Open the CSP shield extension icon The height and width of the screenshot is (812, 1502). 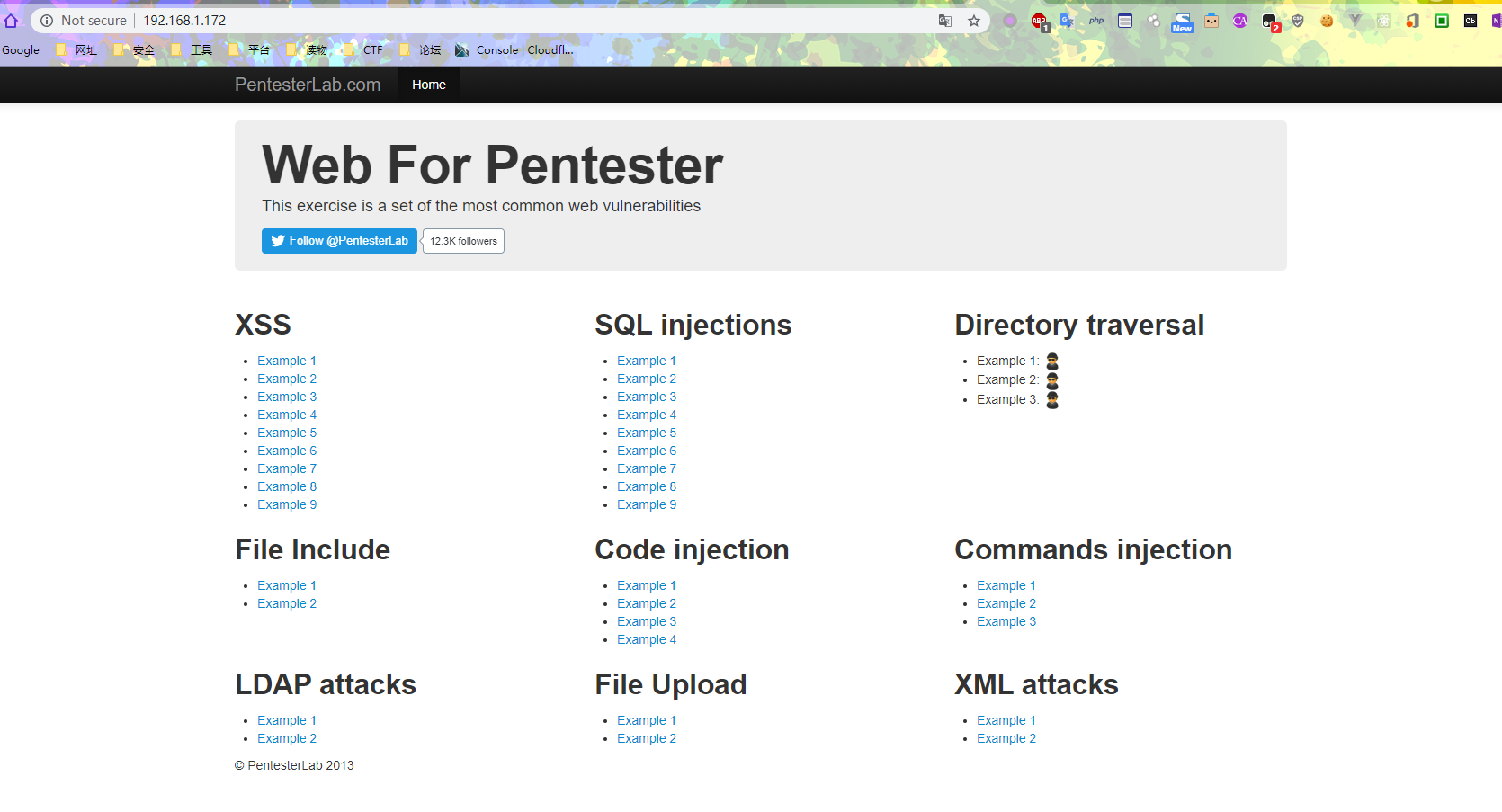pyautogui.click(x=1298, y=21)
